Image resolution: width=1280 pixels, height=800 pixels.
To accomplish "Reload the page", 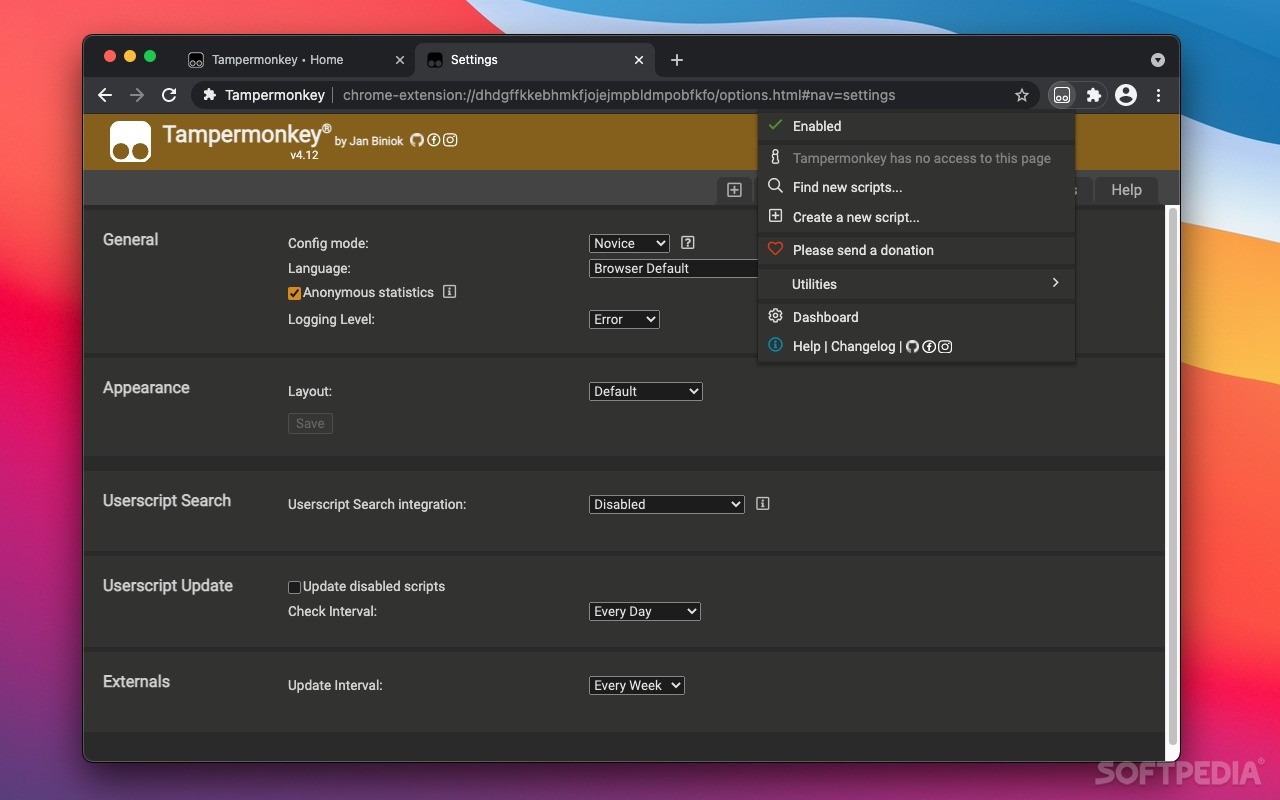I will tap(169, 95).
